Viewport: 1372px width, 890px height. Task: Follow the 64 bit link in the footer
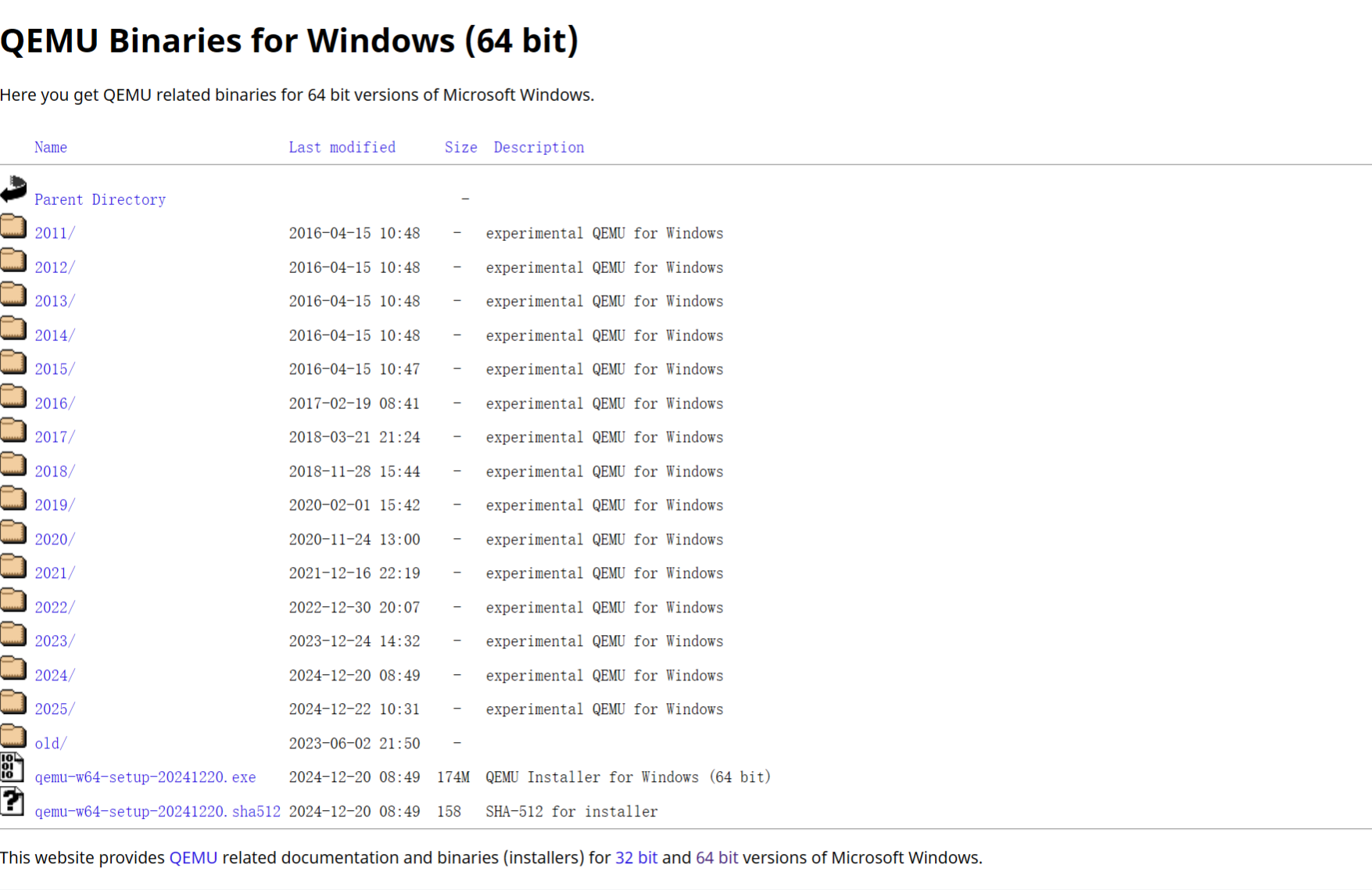[717, 858]
